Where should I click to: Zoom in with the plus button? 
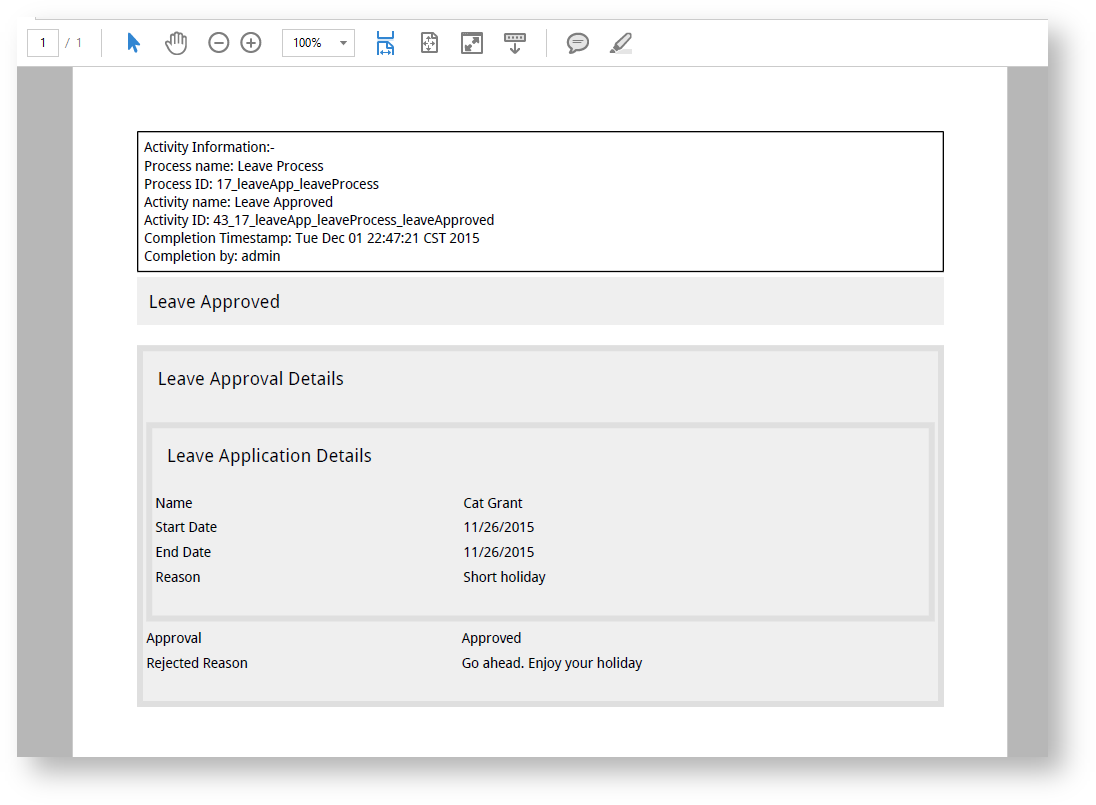pyautogui.click(x=251, y=43)
